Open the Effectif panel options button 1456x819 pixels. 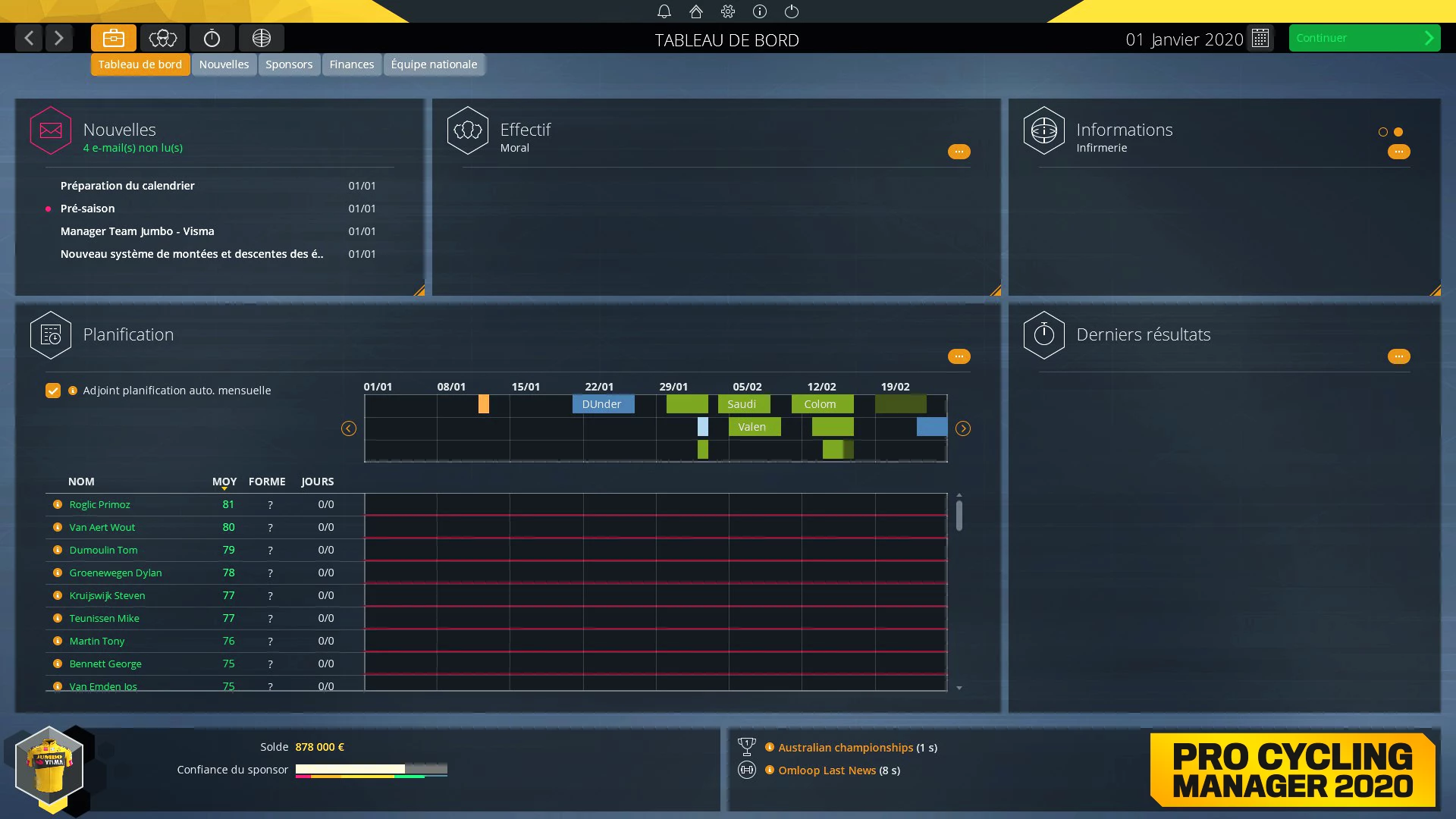pyautogui.click(x=959, y=152)
